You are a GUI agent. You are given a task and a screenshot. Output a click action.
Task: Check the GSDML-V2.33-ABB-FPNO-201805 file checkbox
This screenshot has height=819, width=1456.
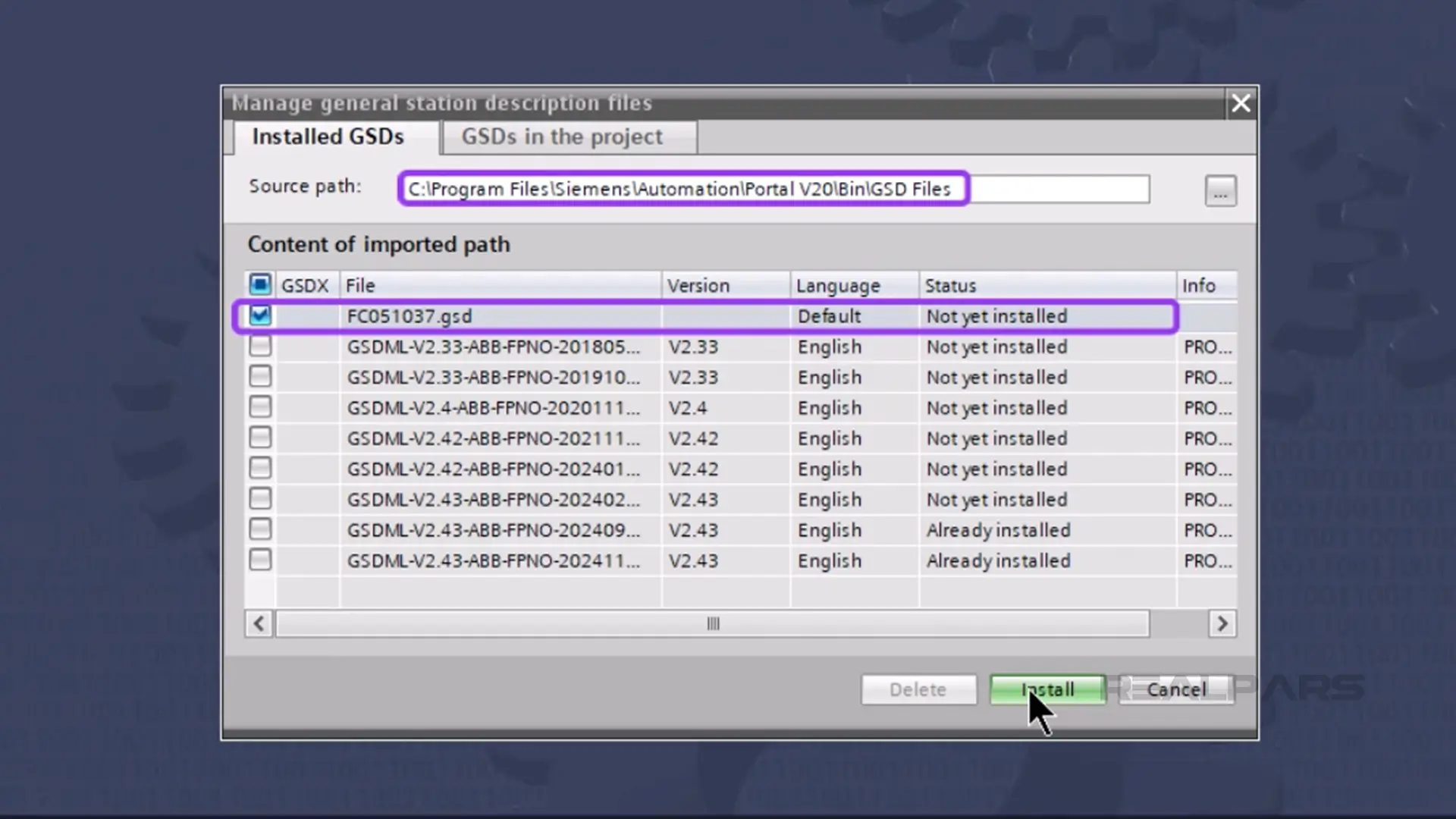[260, 347]
